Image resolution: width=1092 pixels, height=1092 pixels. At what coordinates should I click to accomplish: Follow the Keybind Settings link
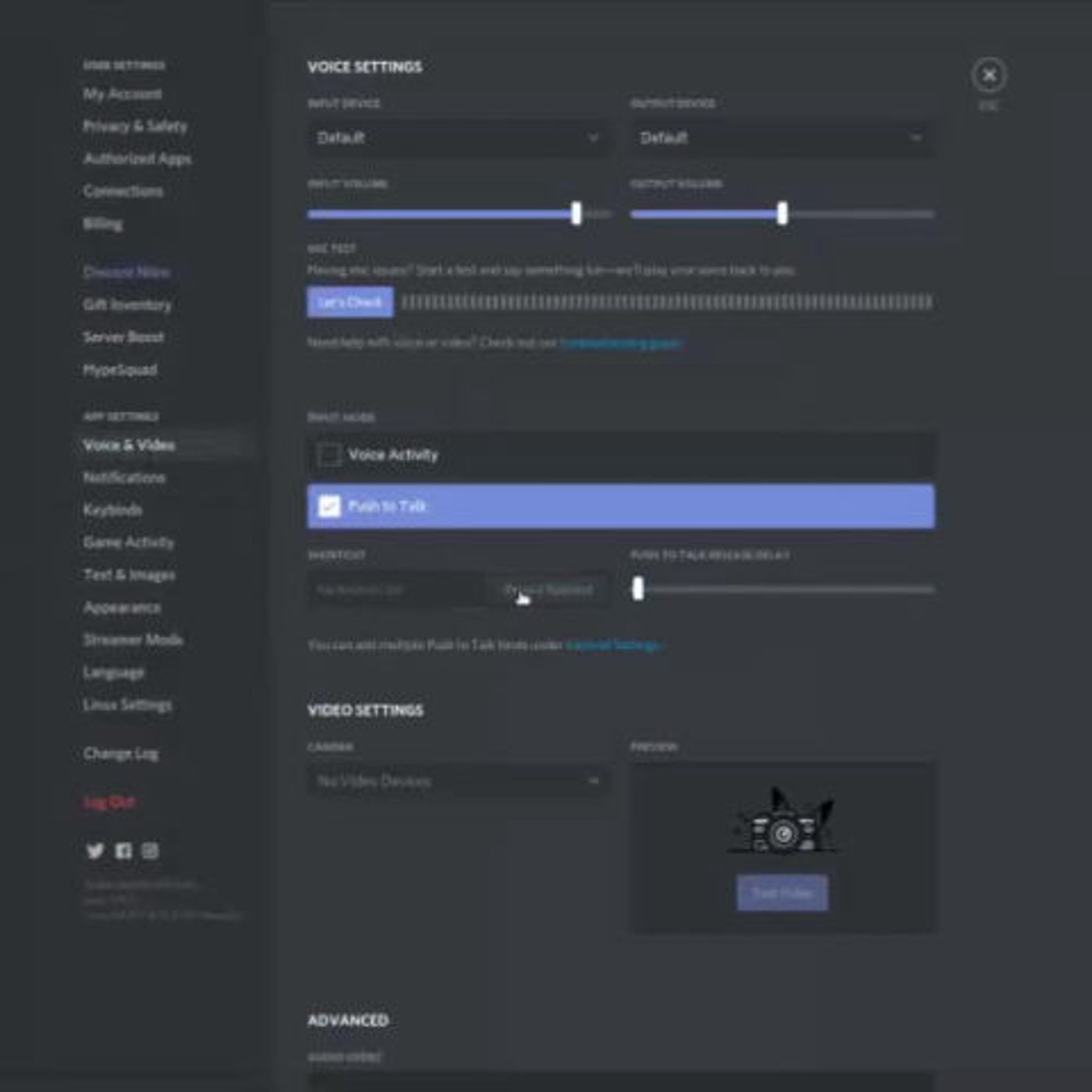615,645
